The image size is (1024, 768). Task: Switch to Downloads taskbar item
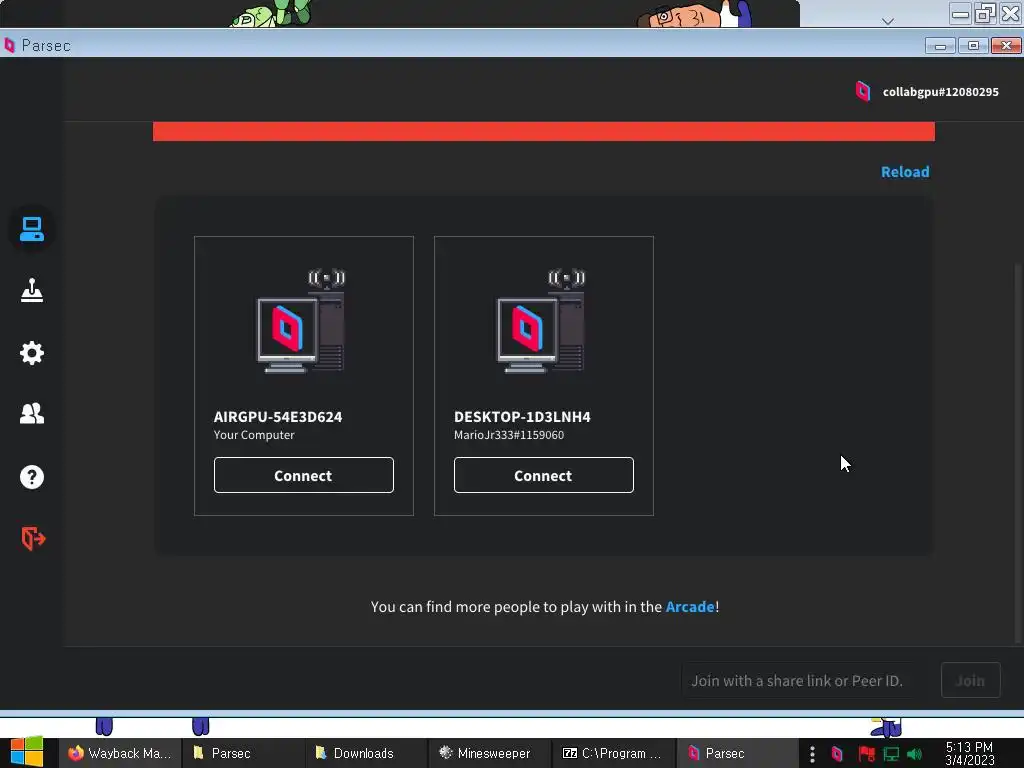pos(366,753)
